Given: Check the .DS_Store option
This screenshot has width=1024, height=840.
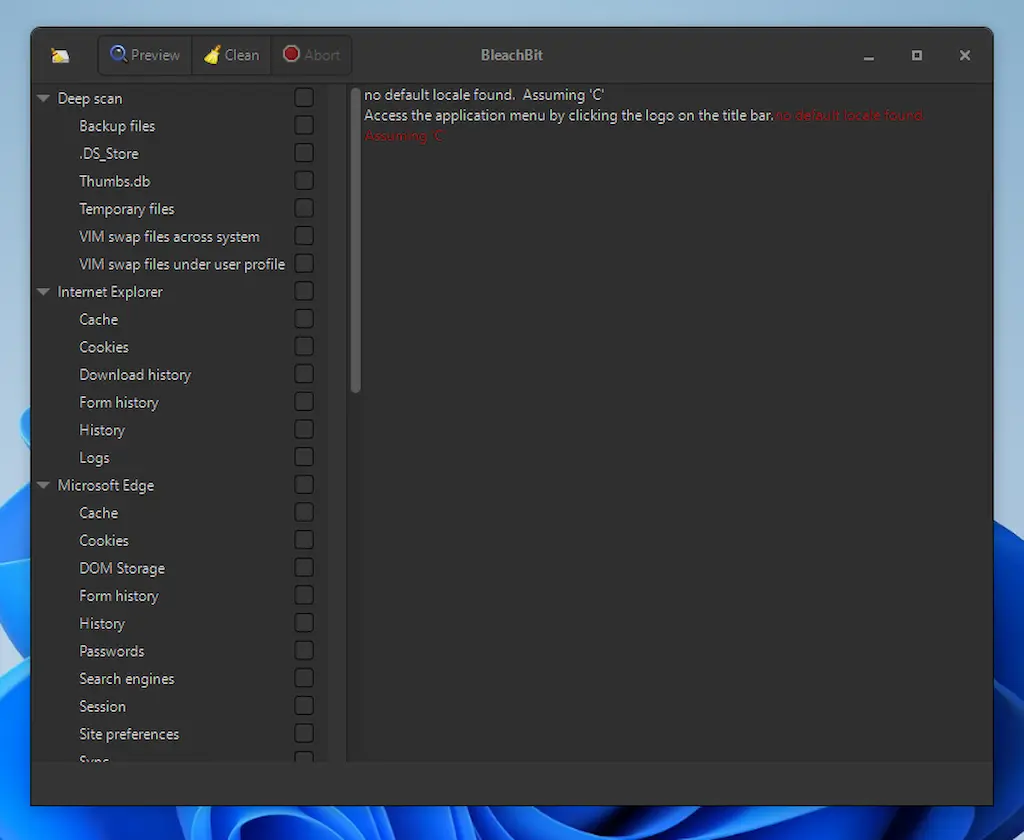Looking at the screenshot, I should pos(304,153).
